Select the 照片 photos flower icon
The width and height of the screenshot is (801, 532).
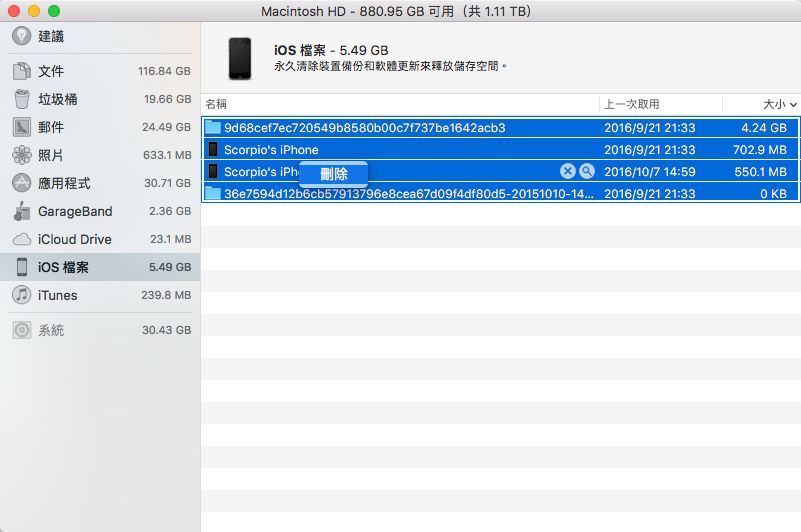pos(21,155)
